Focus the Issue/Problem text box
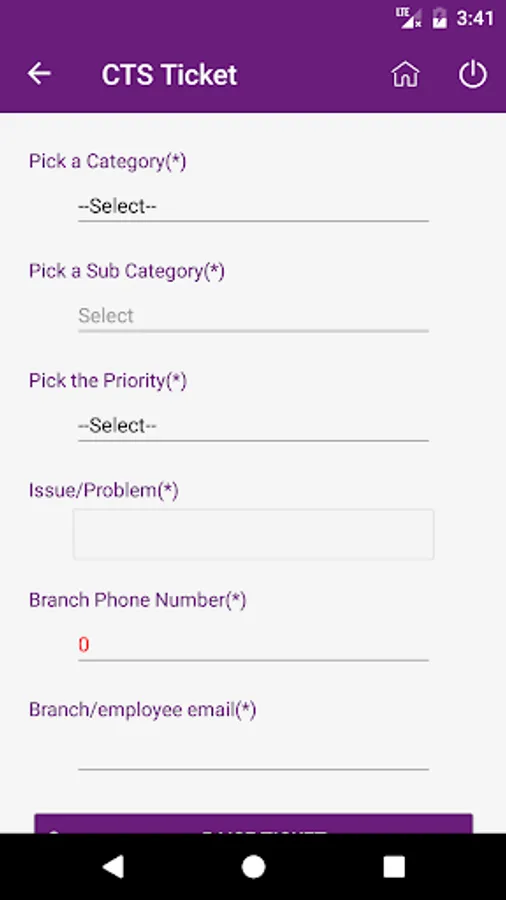The image size is (506, 900). pos(253,534)
